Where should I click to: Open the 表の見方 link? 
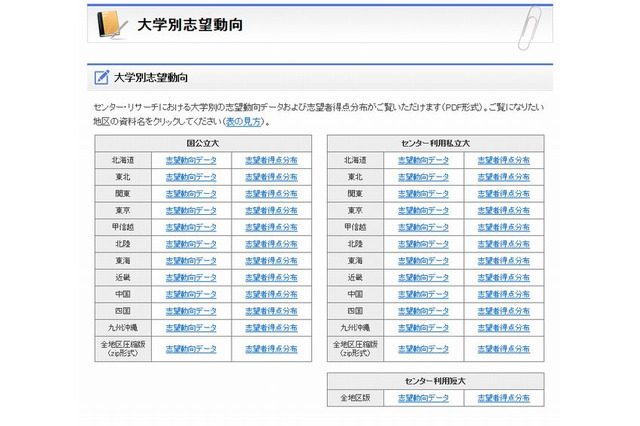243,122
